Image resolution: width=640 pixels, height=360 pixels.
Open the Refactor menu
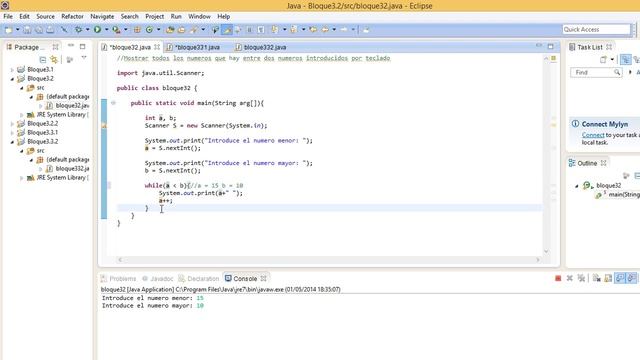pyautogui.click(x=72, y=16)
